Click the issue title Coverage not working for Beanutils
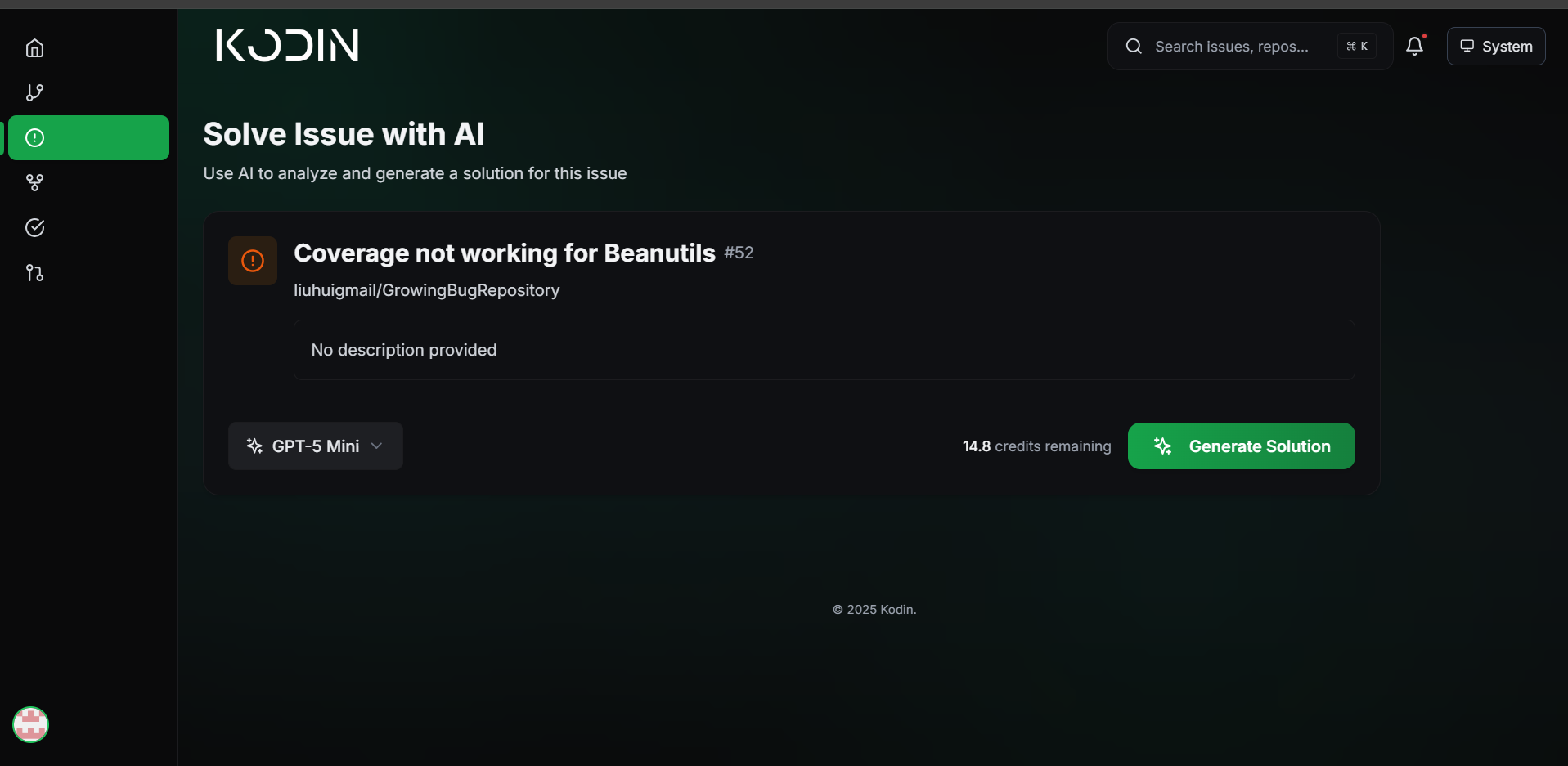Viewport: 1568px width, 766px height. (x=505, y=253)
